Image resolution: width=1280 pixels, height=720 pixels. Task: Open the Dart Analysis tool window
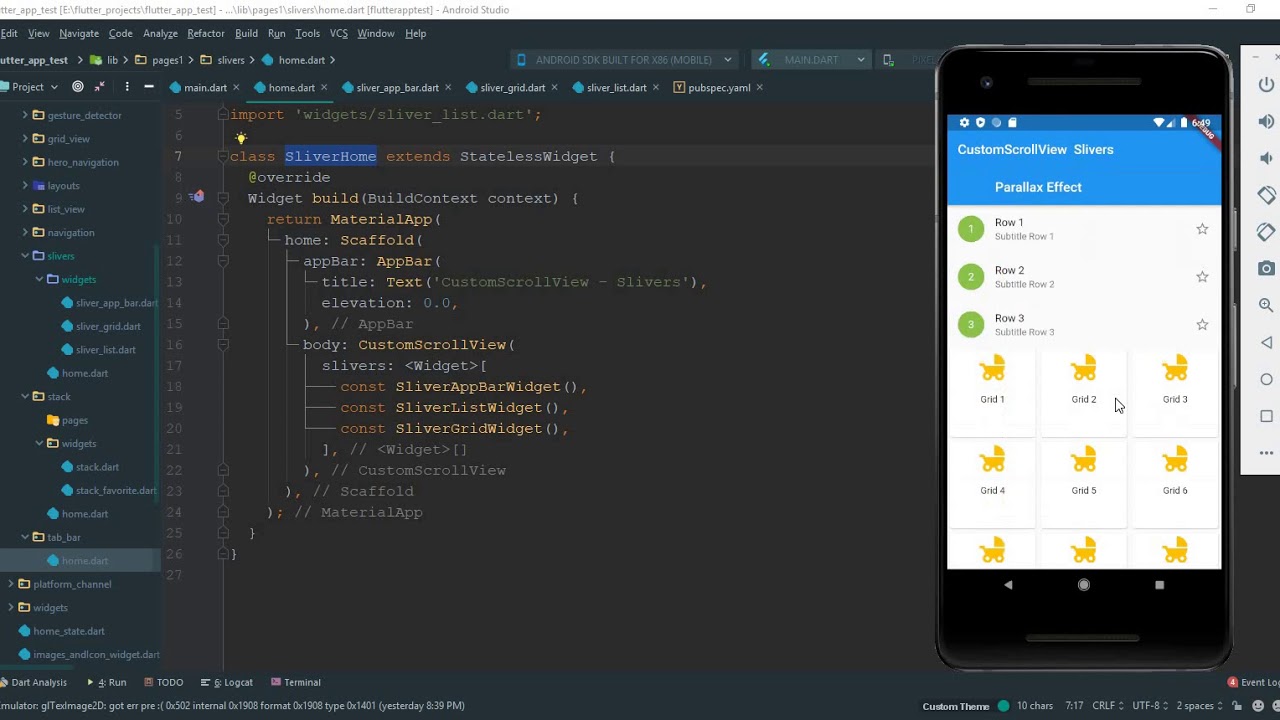pyautogui.click(x=33, y=682)
